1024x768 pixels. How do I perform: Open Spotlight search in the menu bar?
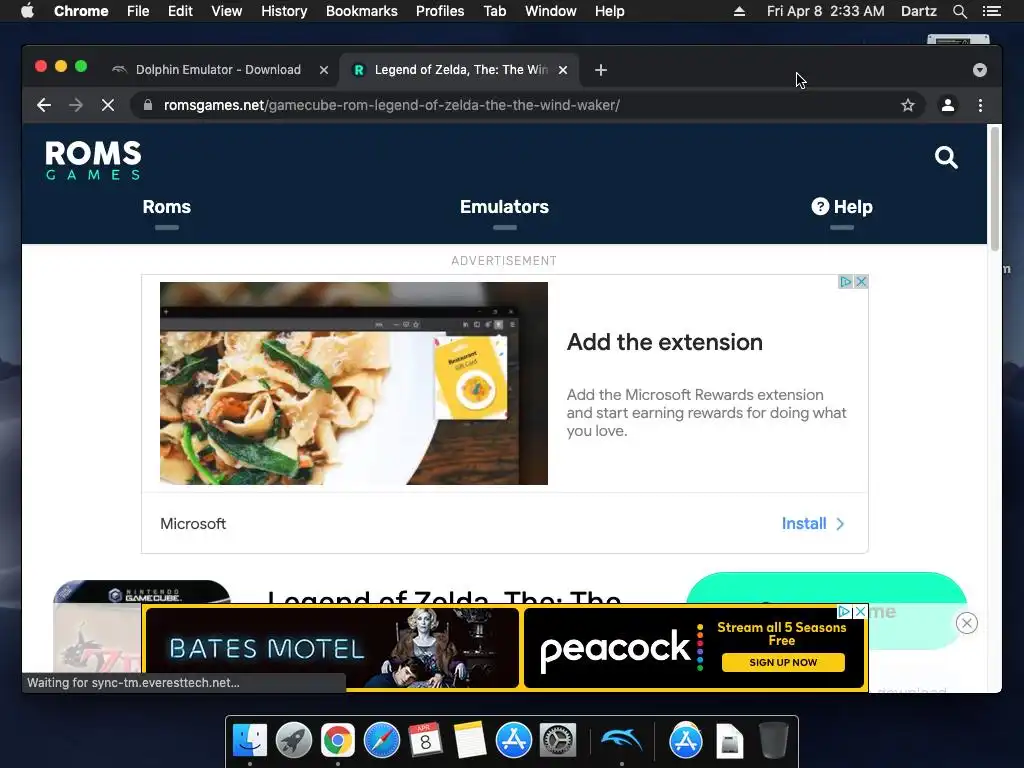coord(959,11)
